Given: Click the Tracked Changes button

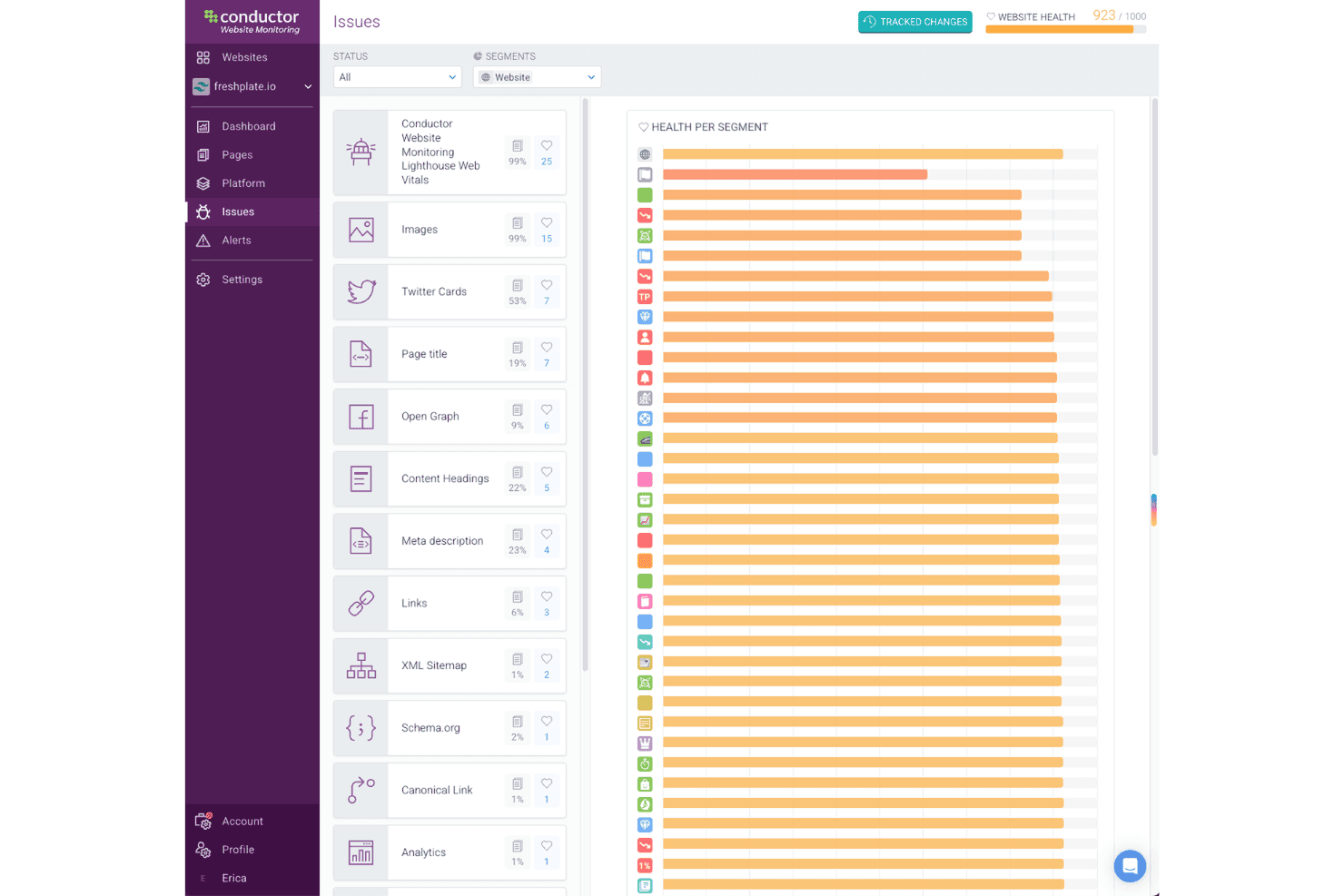Looking at the screenshot, I should [x=915, y=22].
